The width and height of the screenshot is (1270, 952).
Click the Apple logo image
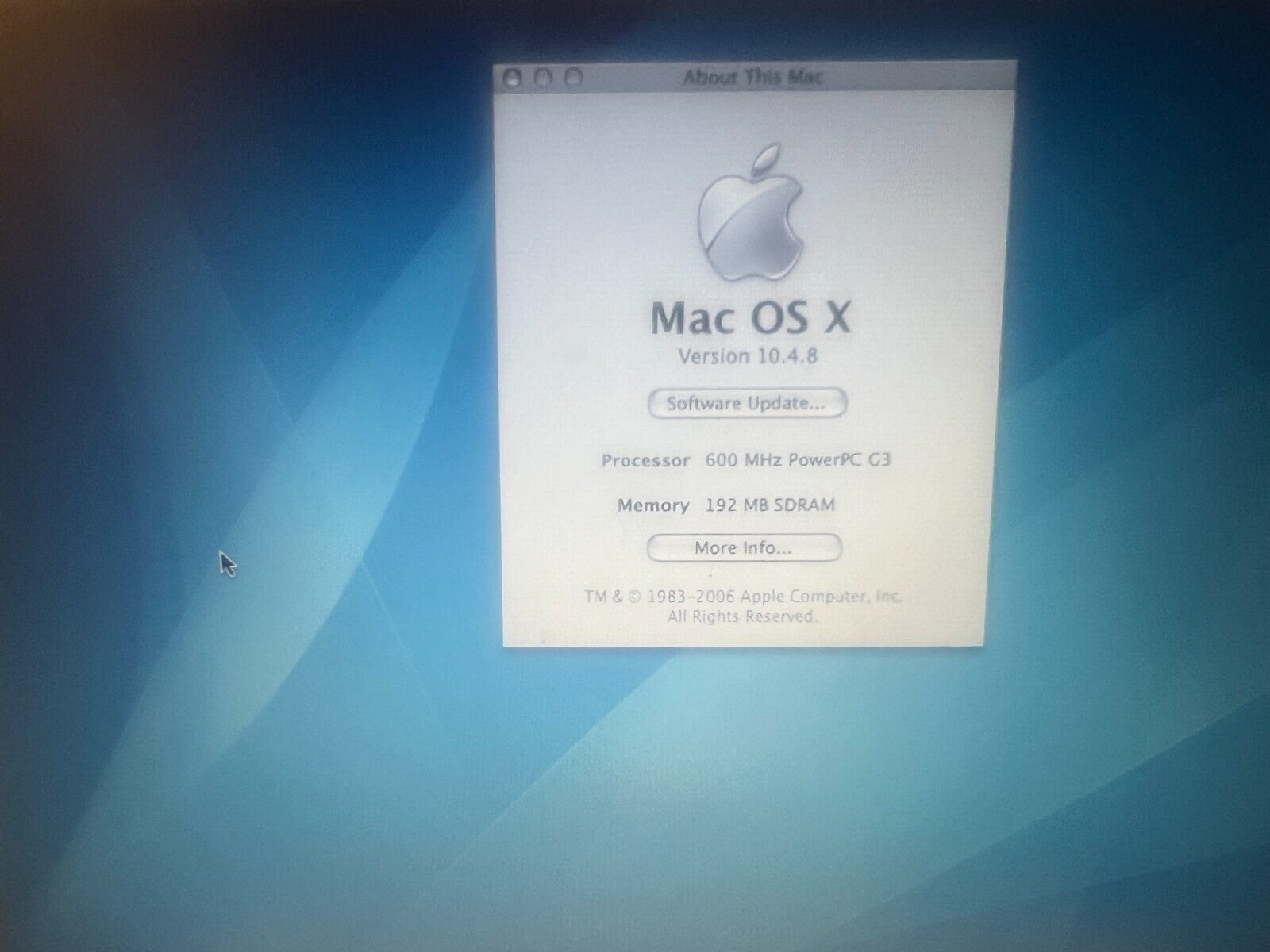pos(750,213)
